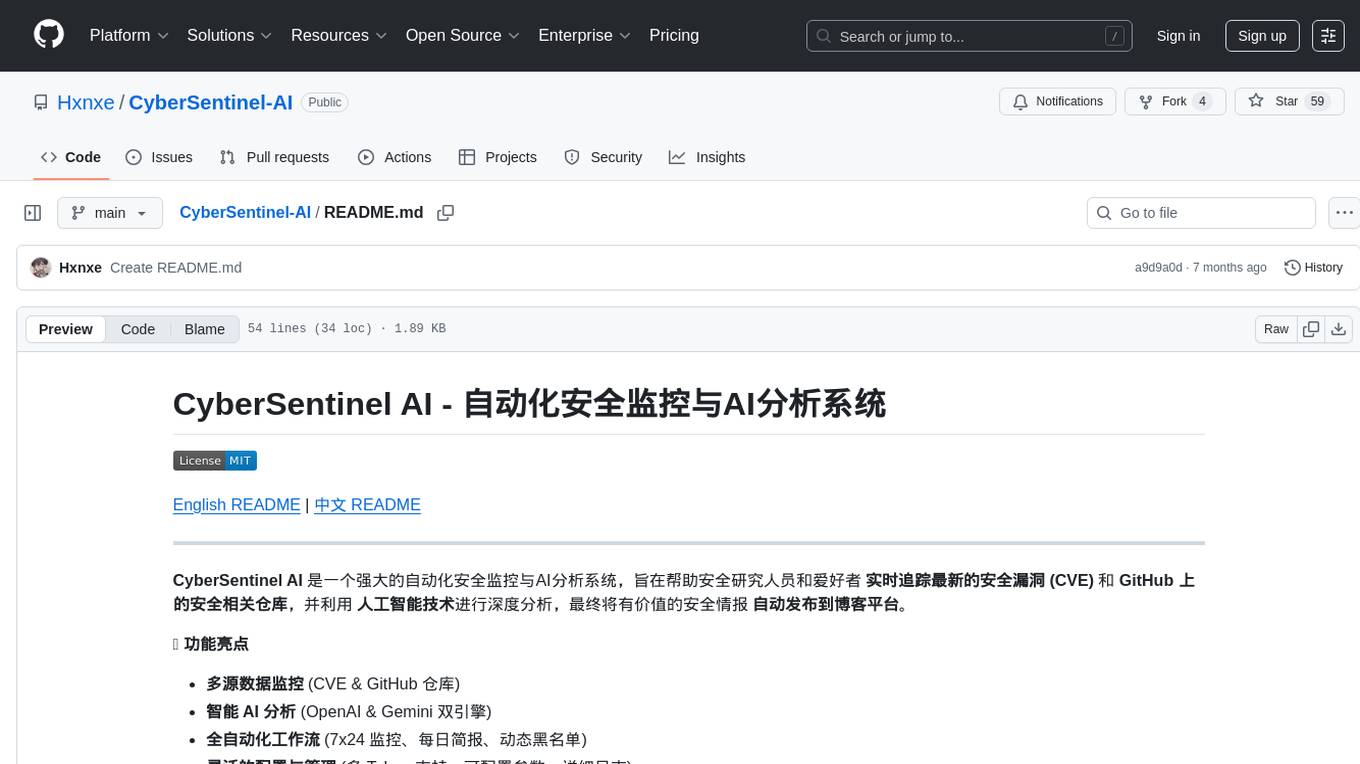Screen dimensions: 1360x764
Task: Switch to the Code tab
Action: pos(71,157)
